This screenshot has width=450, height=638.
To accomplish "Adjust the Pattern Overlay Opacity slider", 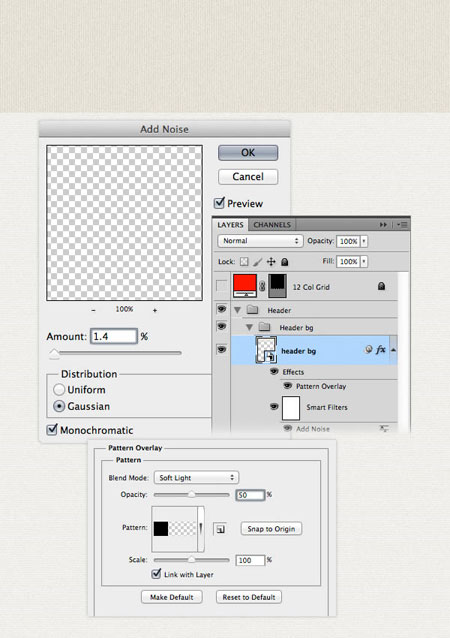I will tap(191, 495).
